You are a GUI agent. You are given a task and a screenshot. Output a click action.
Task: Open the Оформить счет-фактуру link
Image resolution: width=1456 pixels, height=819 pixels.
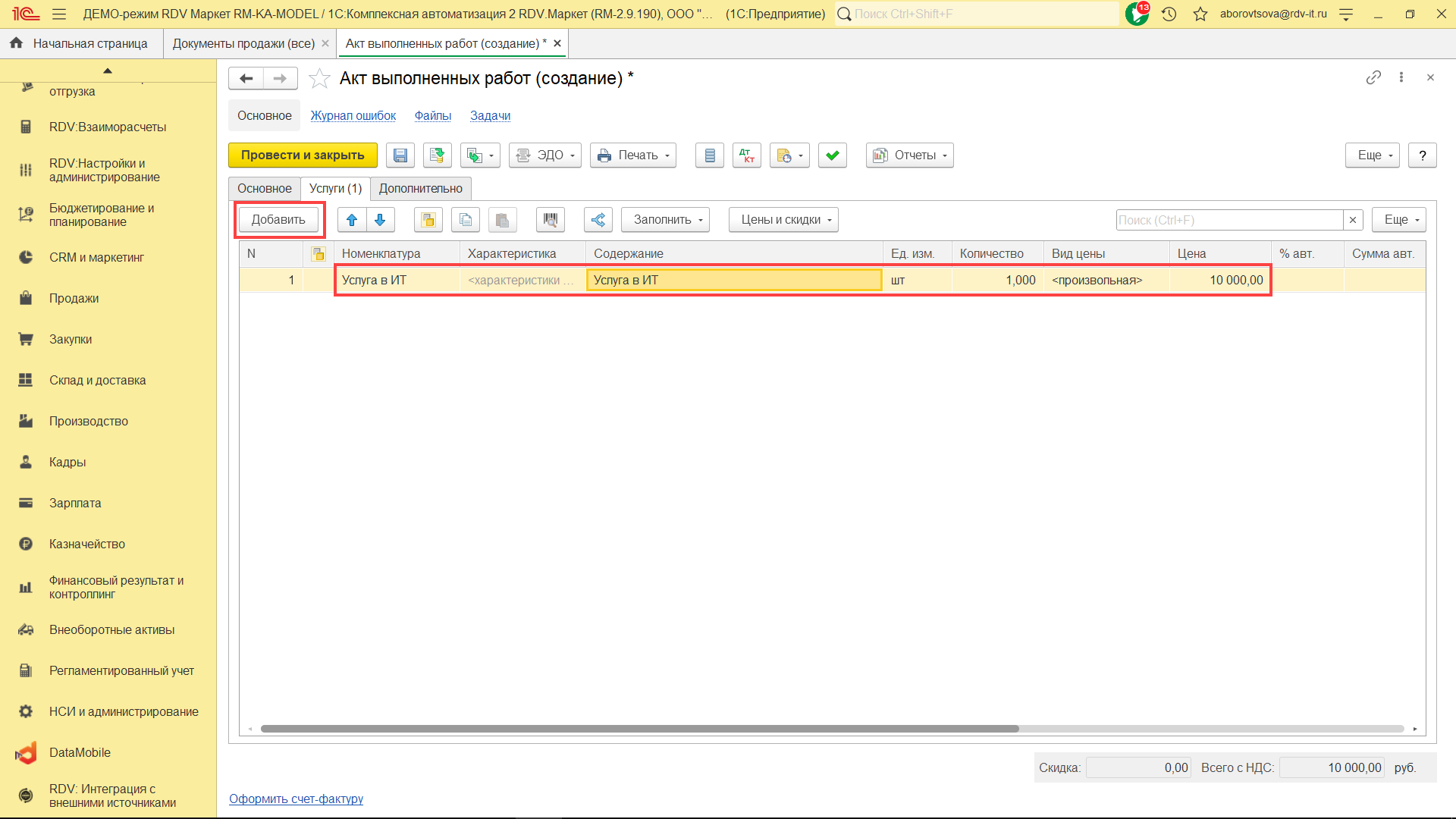tap(296, 799)
